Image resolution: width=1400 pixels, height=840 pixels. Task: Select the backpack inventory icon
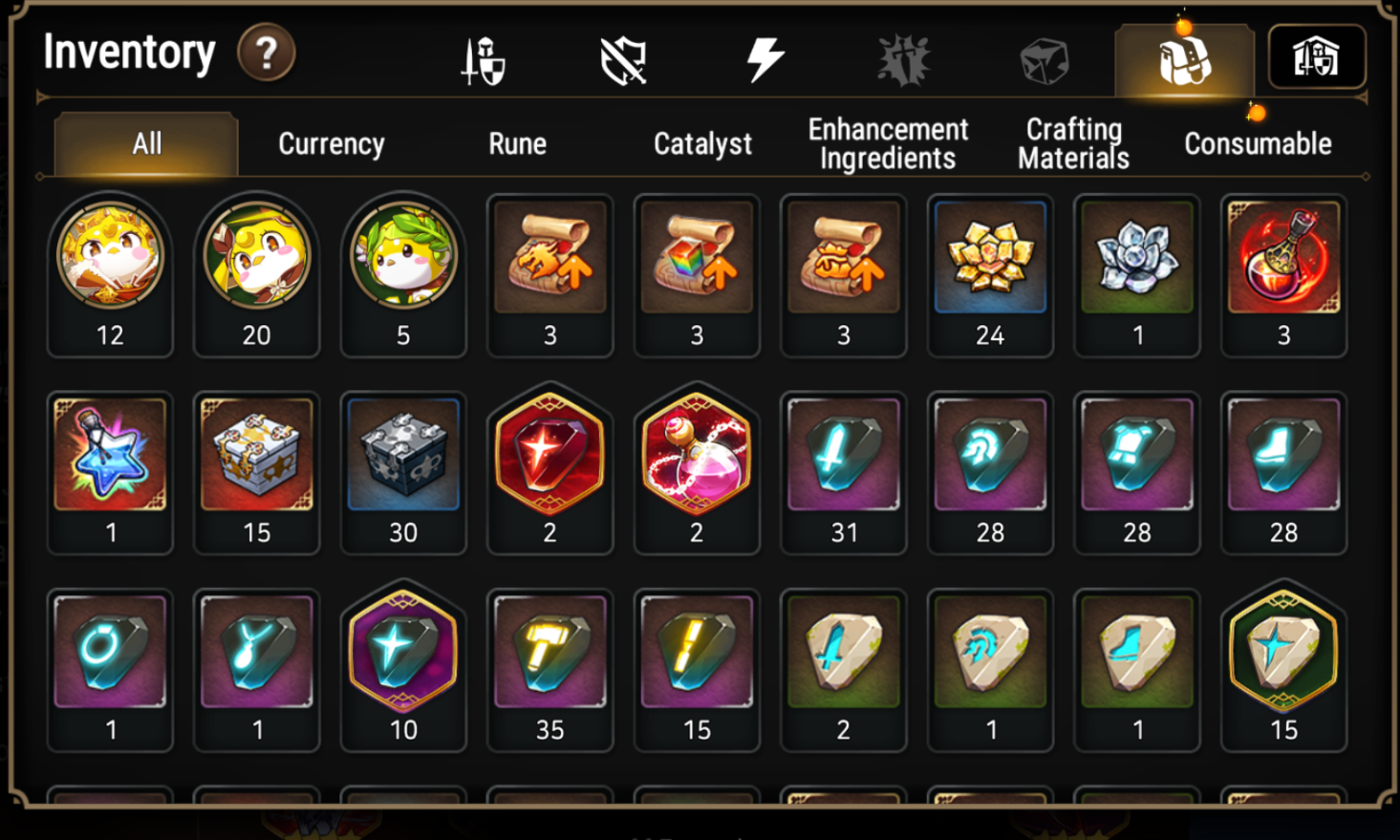[1185, 60]
